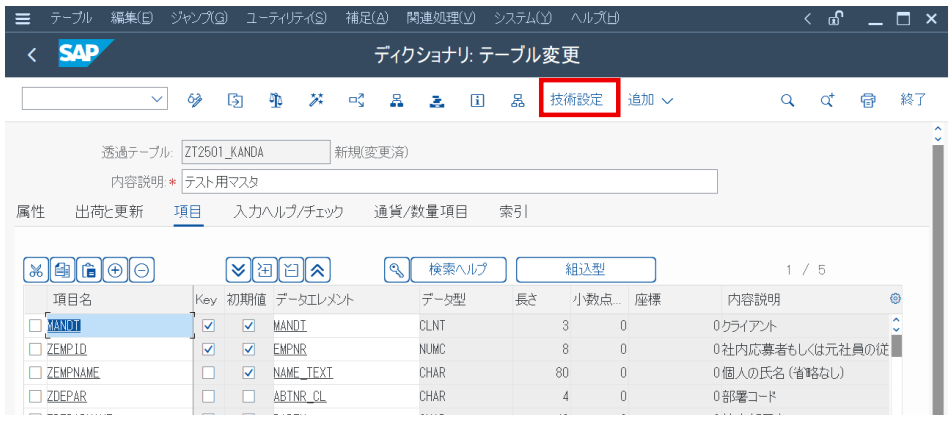Open the ABTNR_CL data element link

click(x=300, y=396)
